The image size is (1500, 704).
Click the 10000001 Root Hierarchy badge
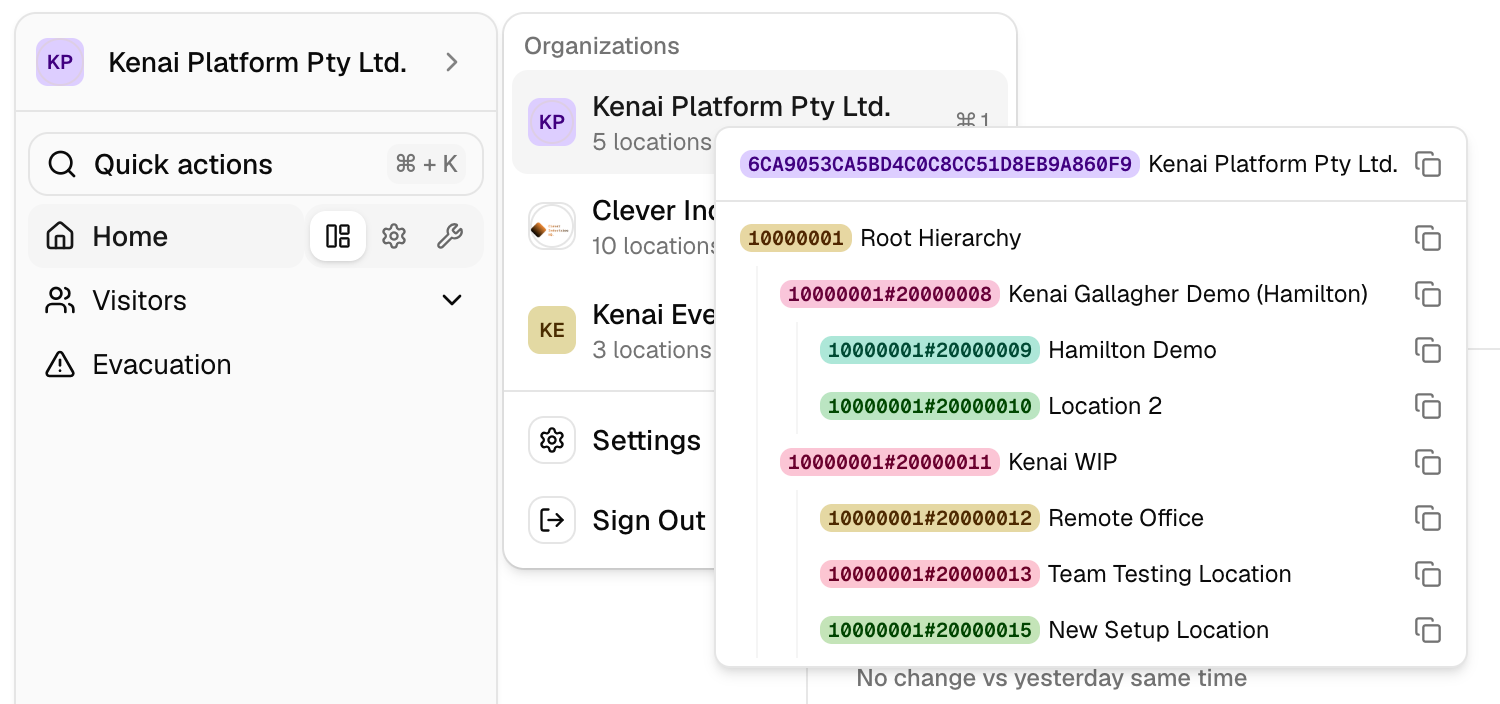(x=796, y=238)
